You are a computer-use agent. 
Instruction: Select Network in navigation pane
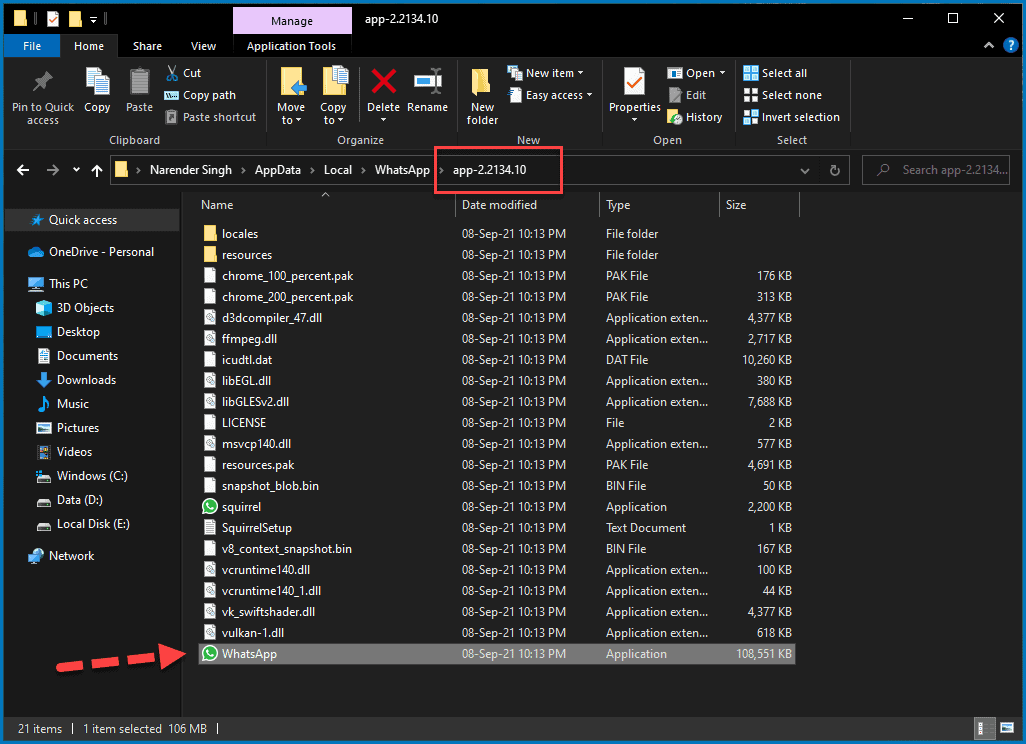tap(92, 556)
